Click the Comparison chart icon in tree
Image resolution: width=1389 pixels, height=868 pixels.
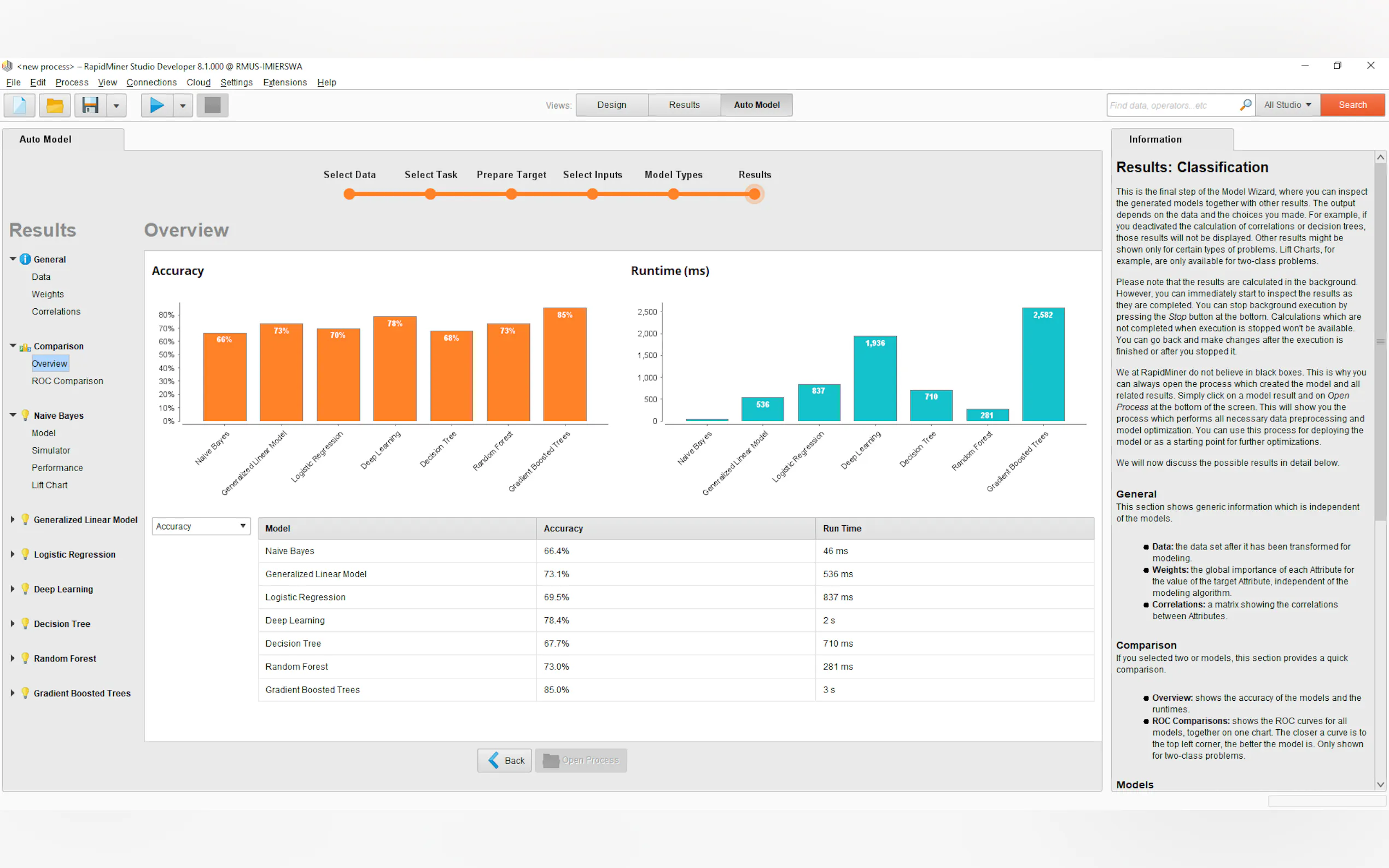click(x=25, y=347)
